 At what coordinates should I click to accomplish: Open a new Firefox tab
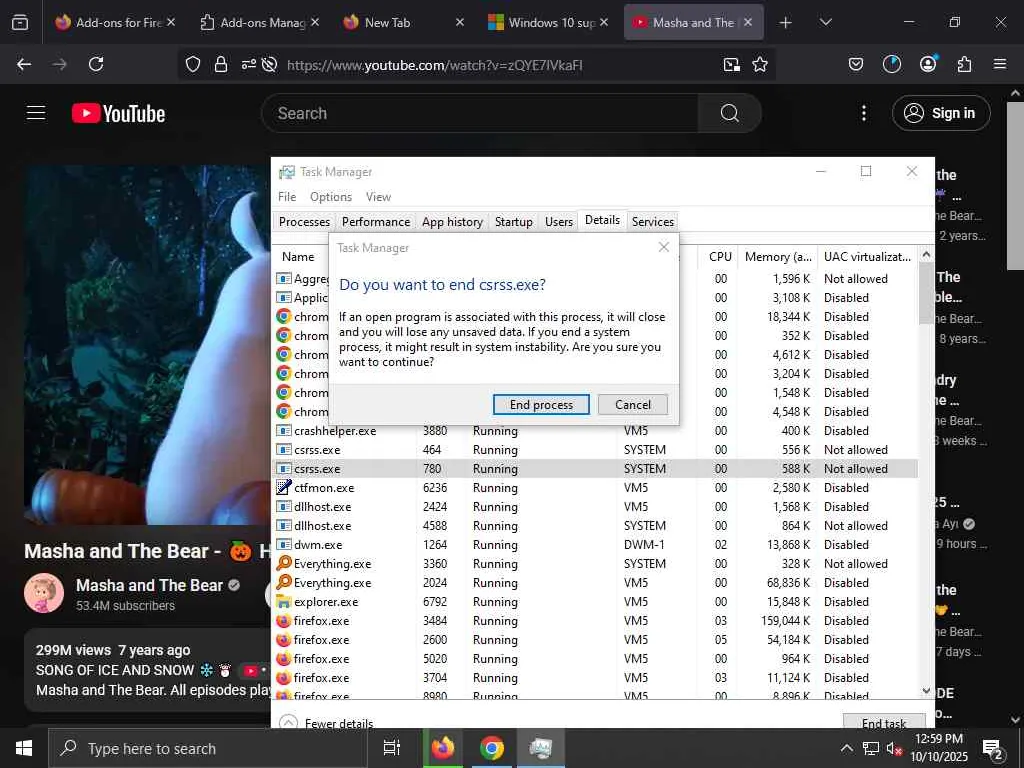point(786,22)
